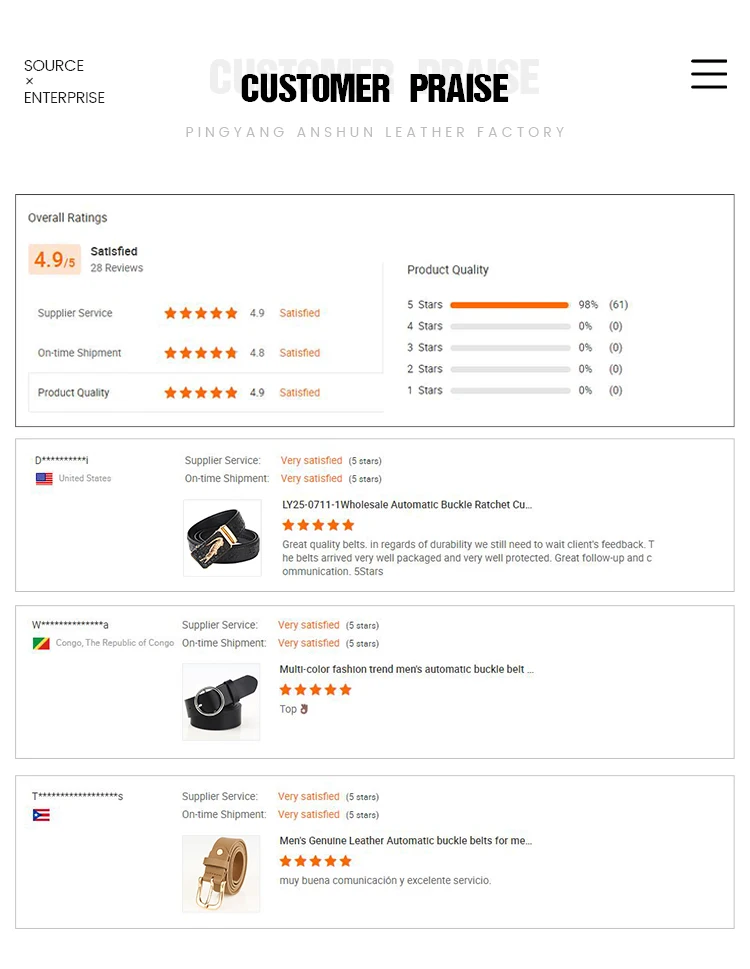750x969 pixels.
Task: Select the Supplier Service rating row
Action: coord(206,313)
